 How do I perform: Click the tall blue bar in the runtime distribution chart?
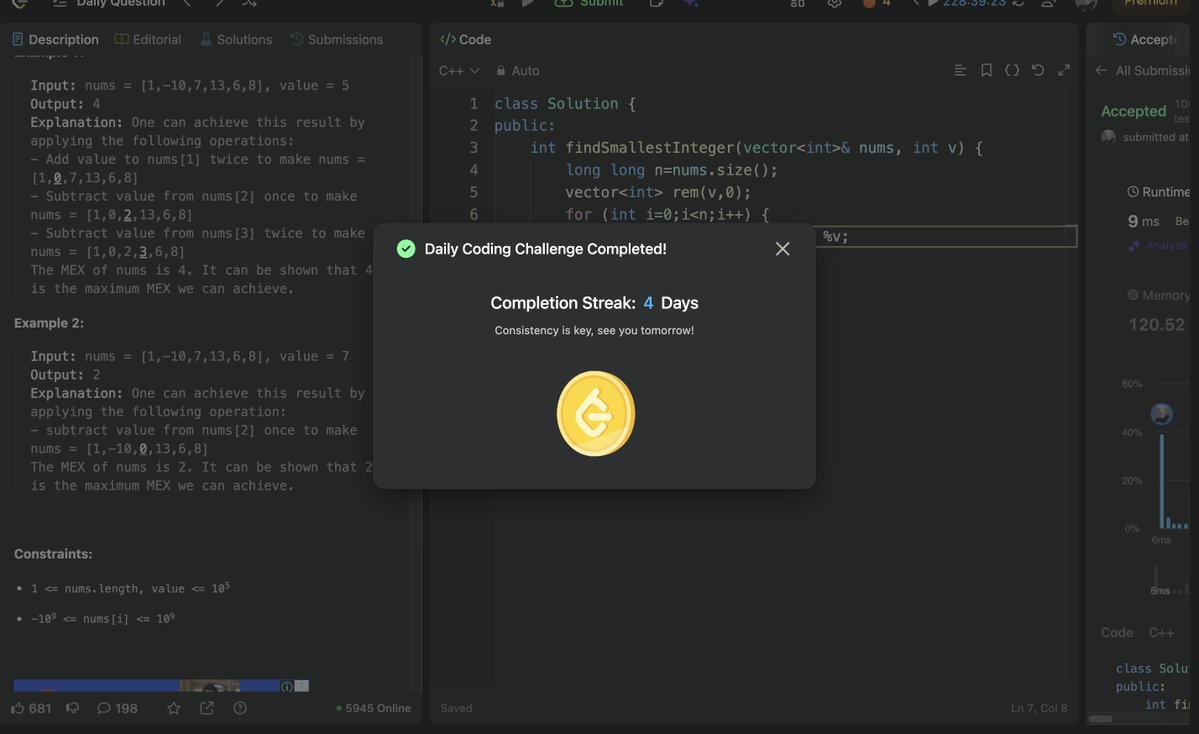pos(1162,481)
